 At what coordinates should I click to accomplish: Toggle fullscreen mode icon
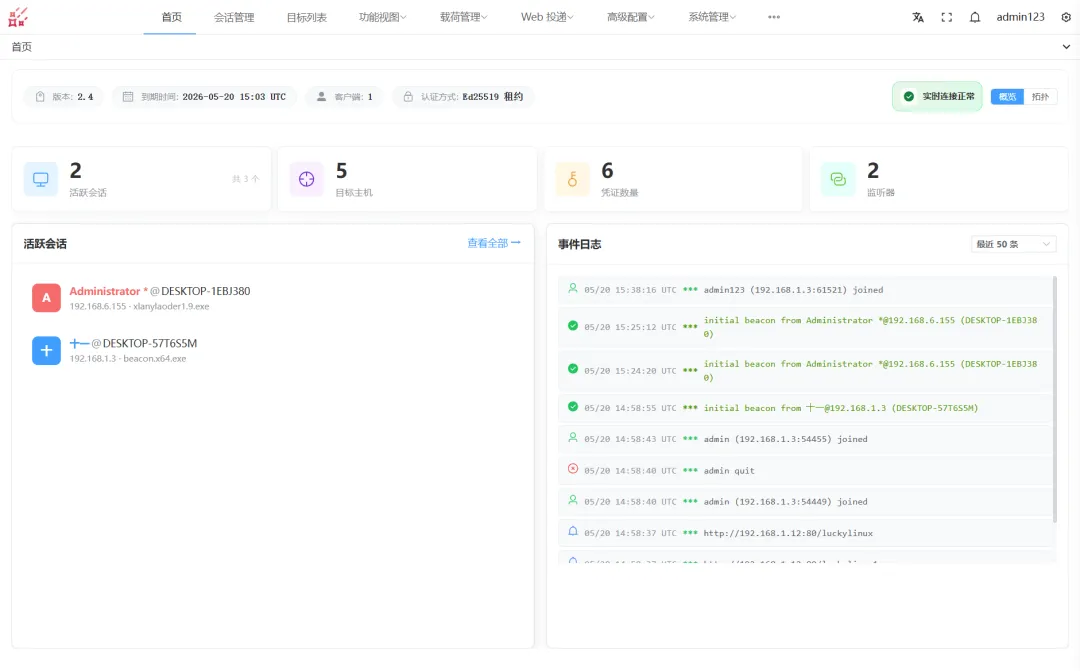(x=946, y=17)
